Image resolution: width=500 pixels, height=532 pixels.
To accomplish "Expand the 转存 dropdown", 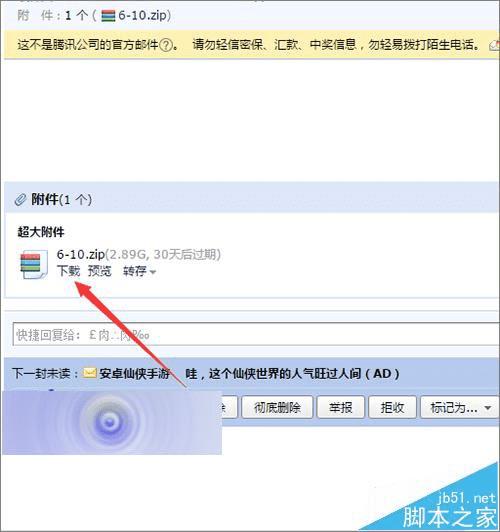I will [139, 271].
